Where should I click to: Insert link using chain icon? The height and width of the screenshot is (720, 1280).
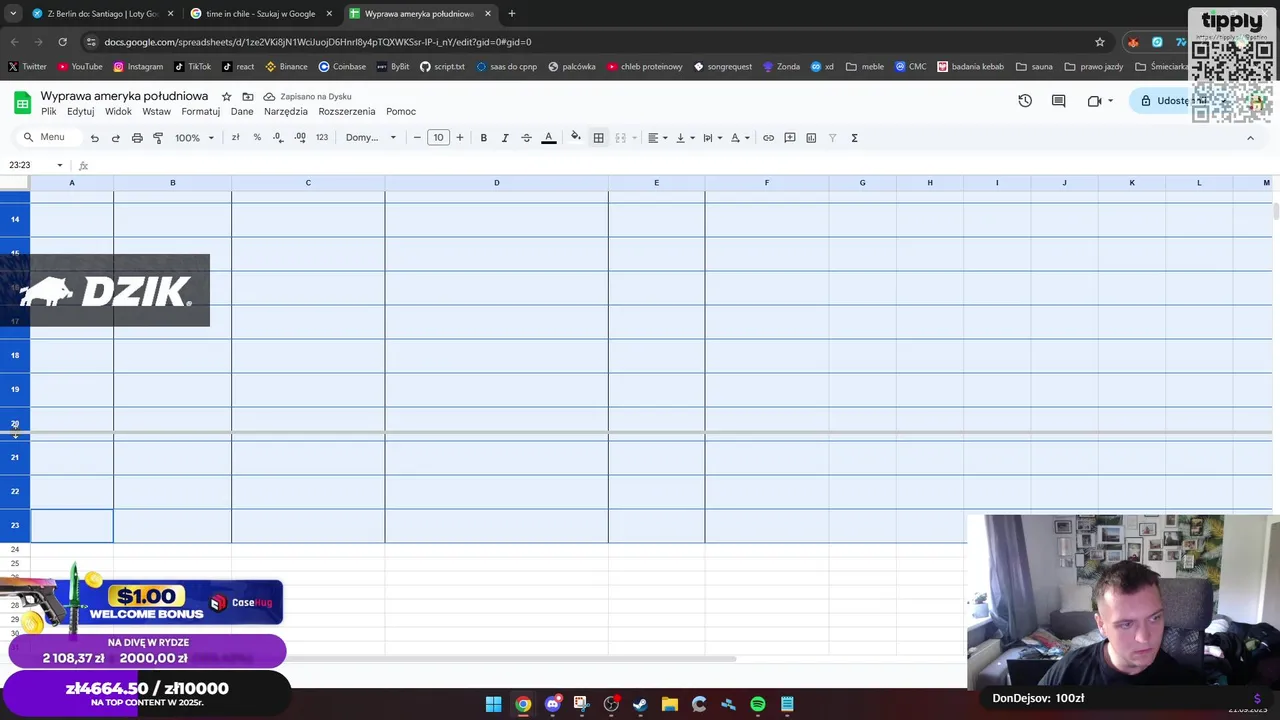click(768, 138)
